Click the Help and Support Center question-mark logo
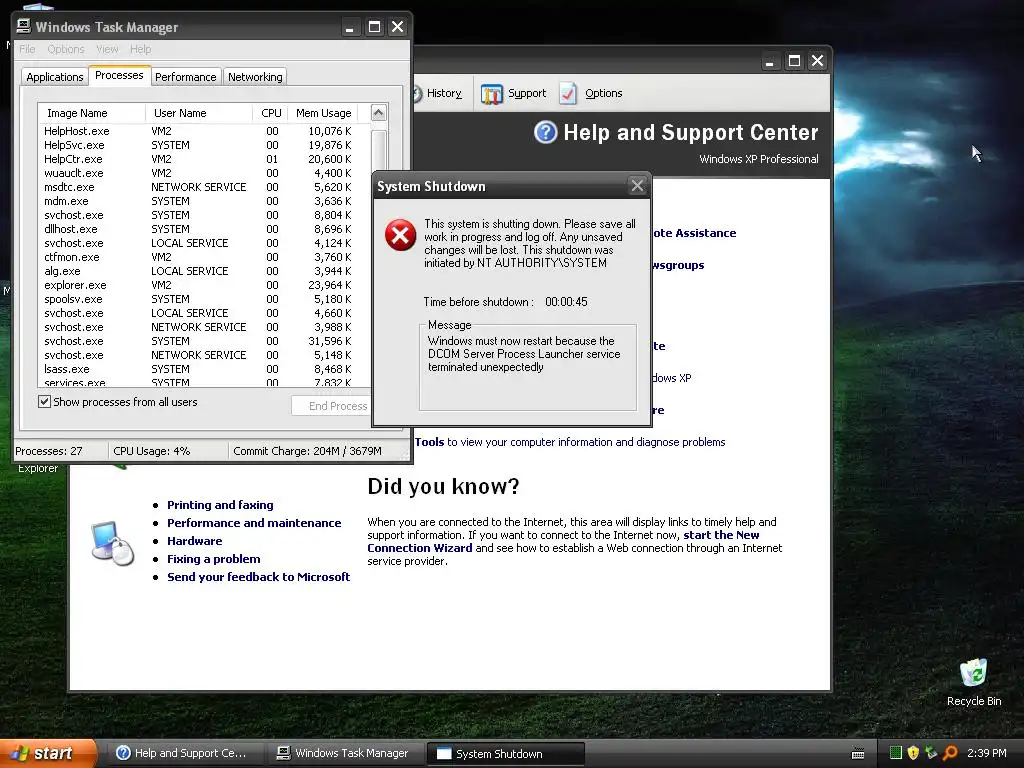This screenshot has width=1024, height=768. pyautogui.click(x=545, y=132)
